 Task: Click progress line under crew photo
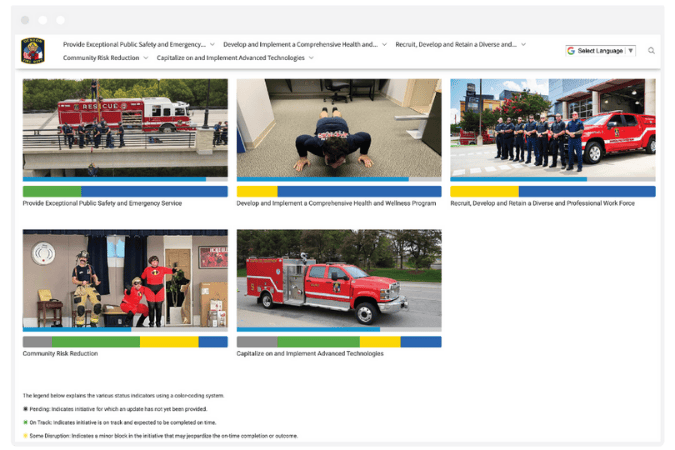[553, 179]
